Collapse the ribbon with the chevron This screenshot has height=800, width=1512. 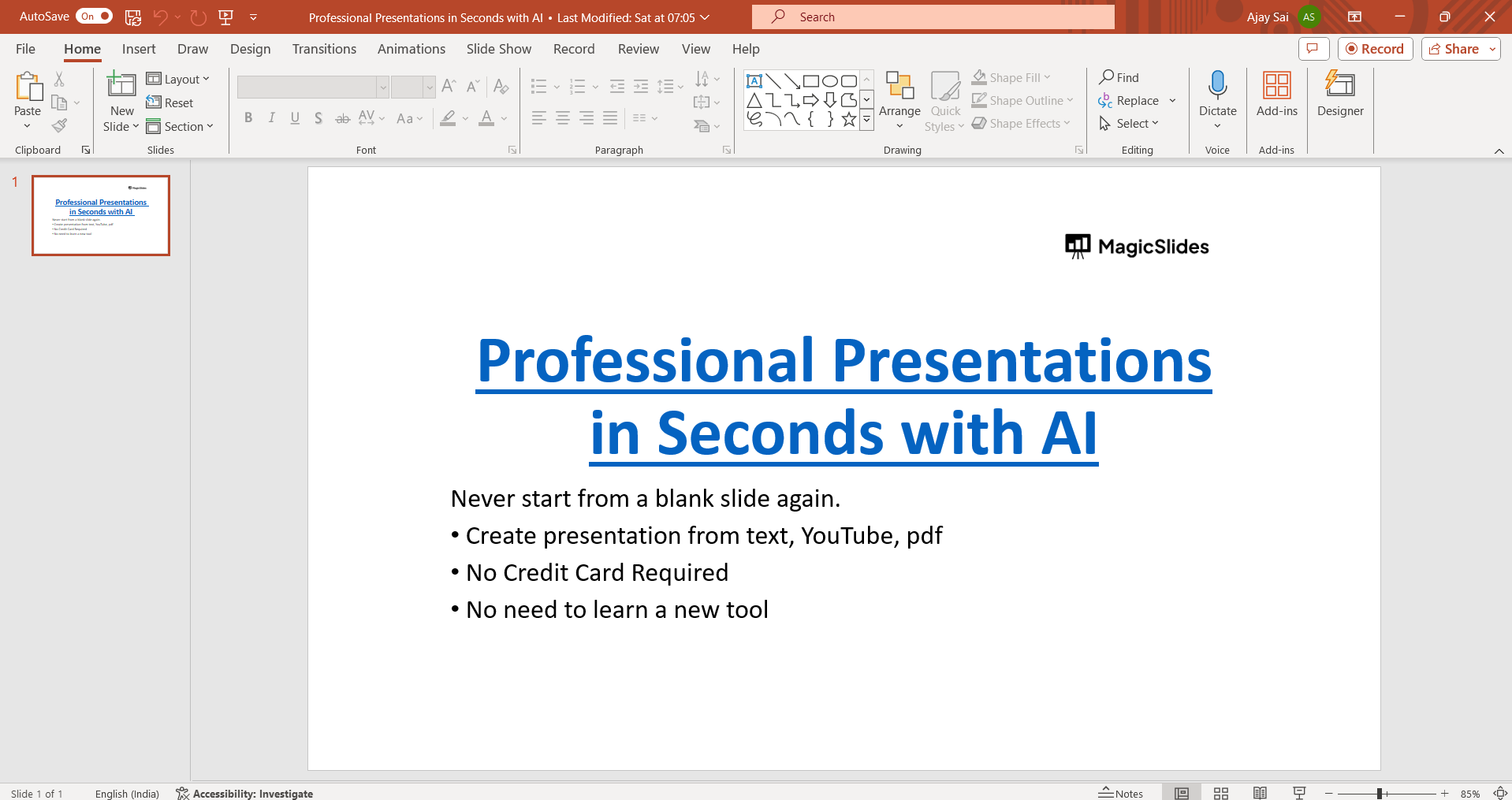coord(1499,151)
